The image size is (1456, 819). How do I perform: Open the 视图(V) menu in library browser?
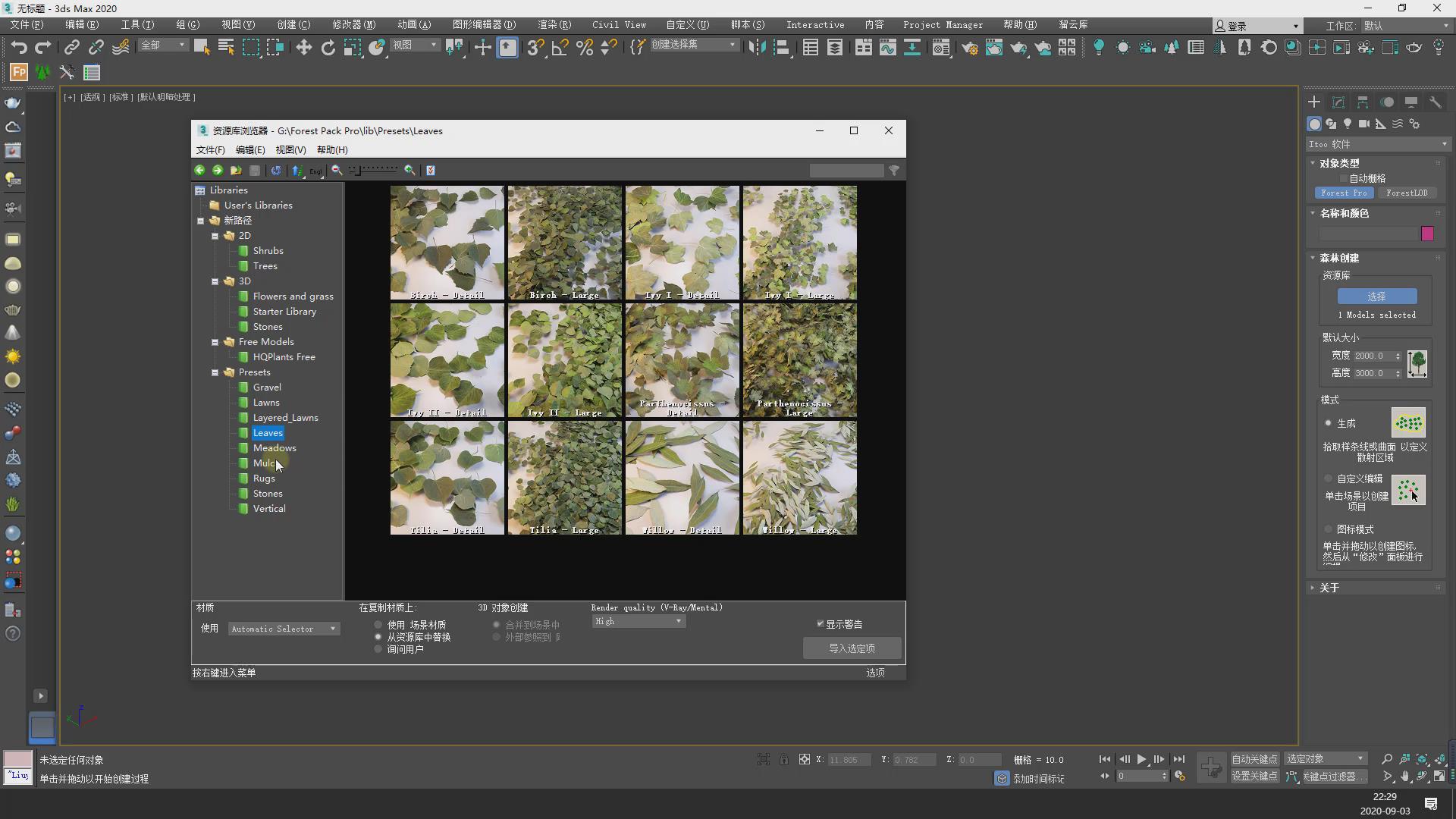point(290,149)
